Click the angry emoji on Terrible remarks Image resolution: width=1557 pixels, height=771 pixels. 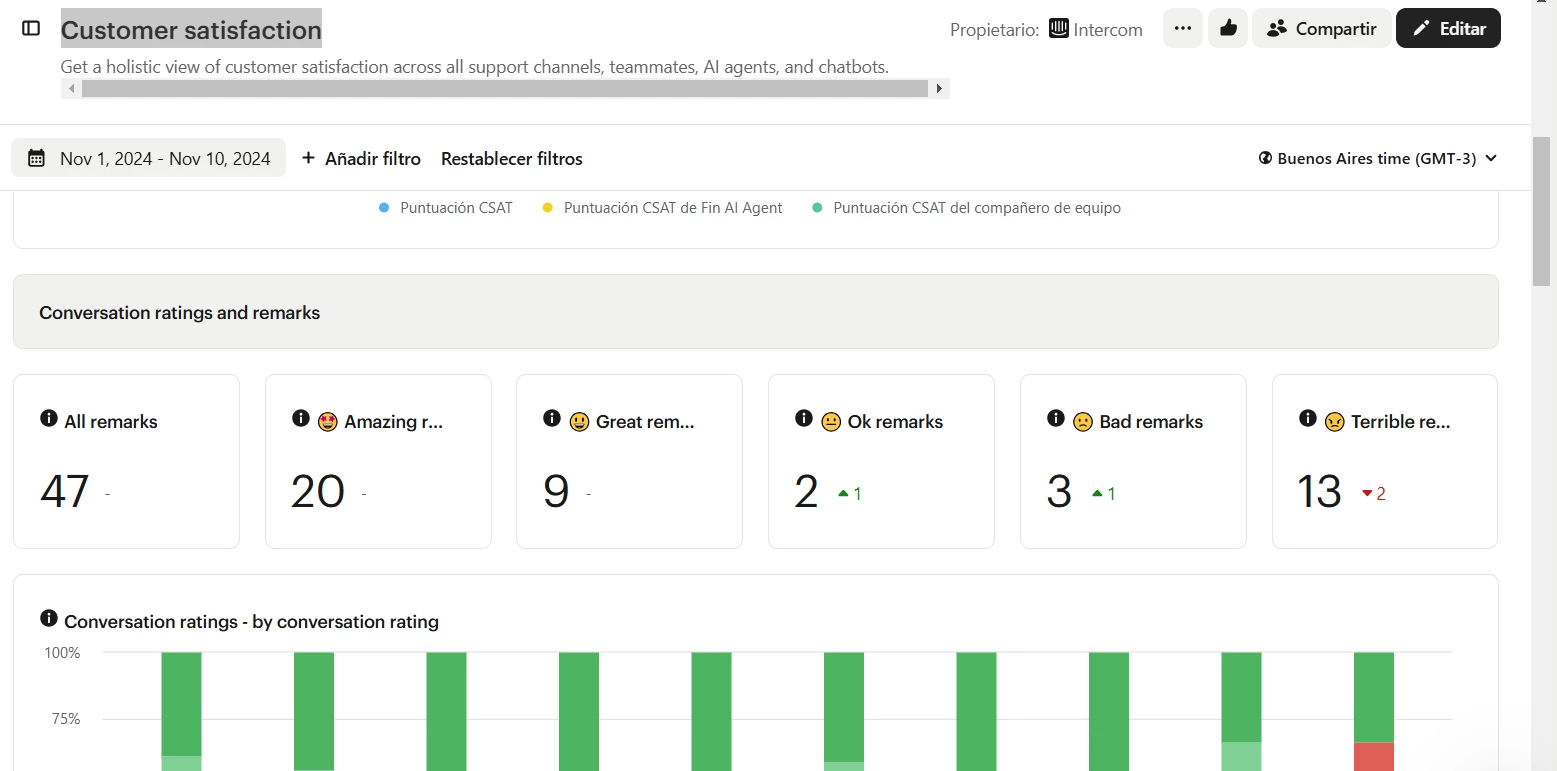pyautogui.click(x=1335, y=422)
